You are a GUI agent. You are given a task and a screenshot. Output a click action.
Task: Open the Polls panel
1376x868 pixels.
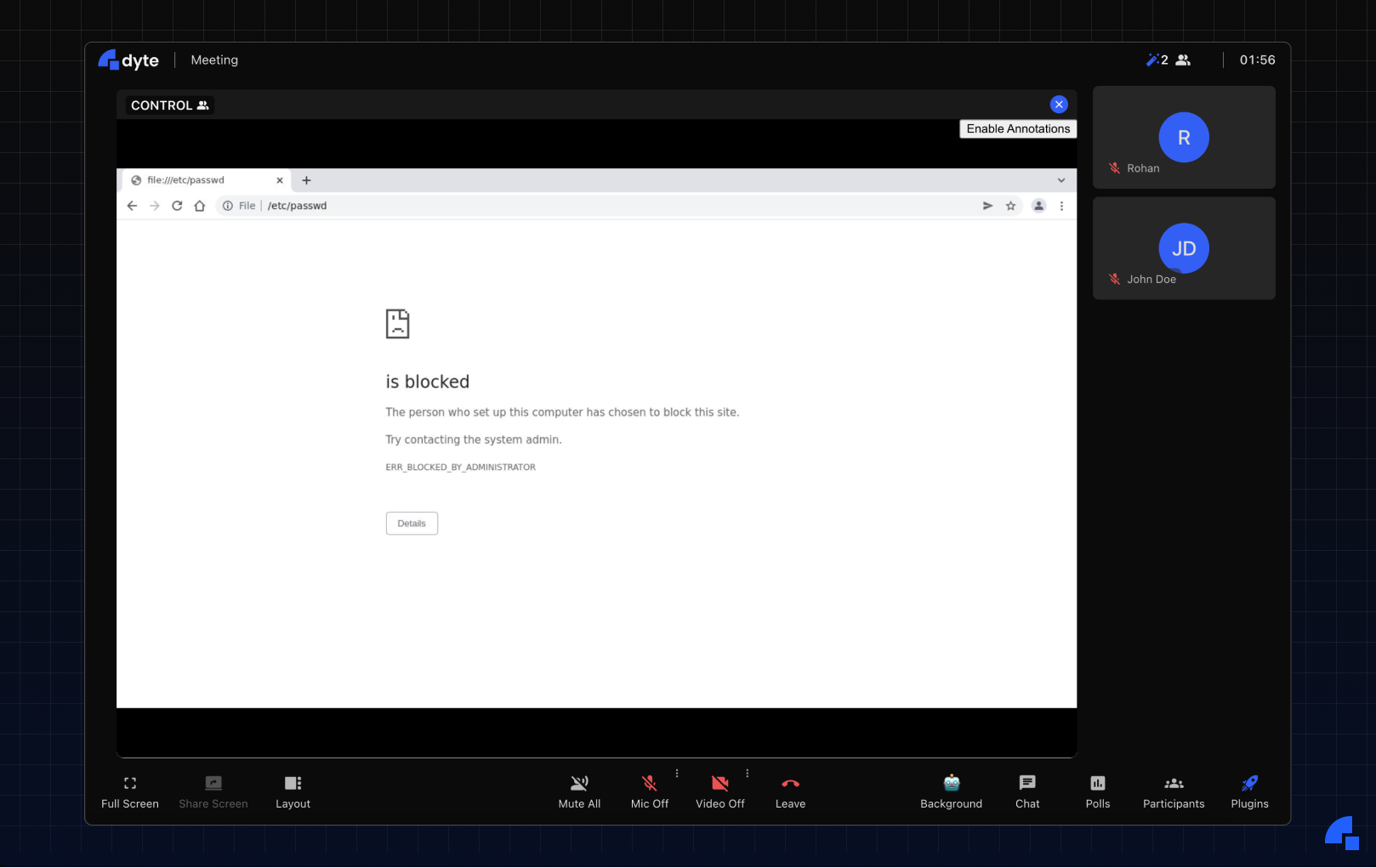point(1098,791)
